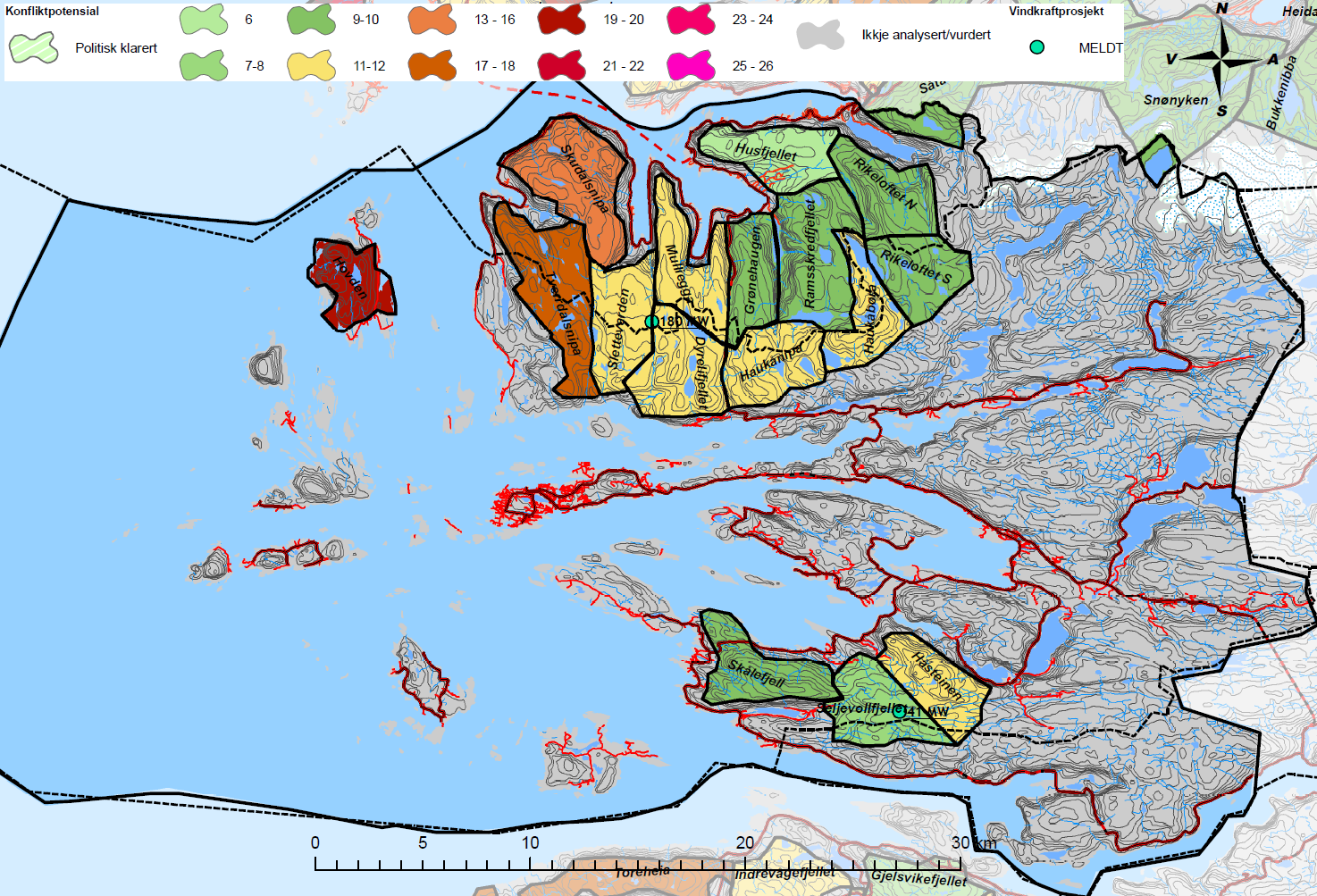Select the Tverrdalsnipa area label
The height and width of the screenshot is (896, 1317).
tap(565, 314)
